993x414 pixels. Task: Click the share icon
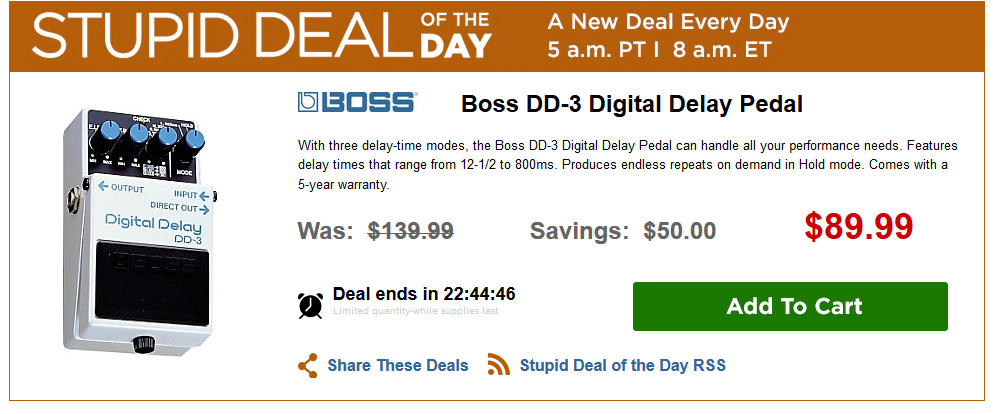tap(308, 365)
